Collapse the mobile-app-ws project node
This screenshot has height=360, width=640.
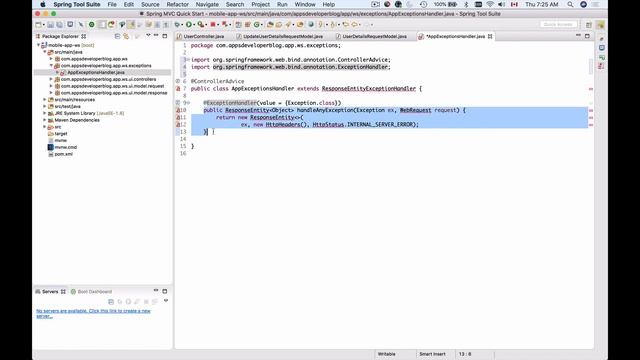pyautogui.click(x=39, y=45)
